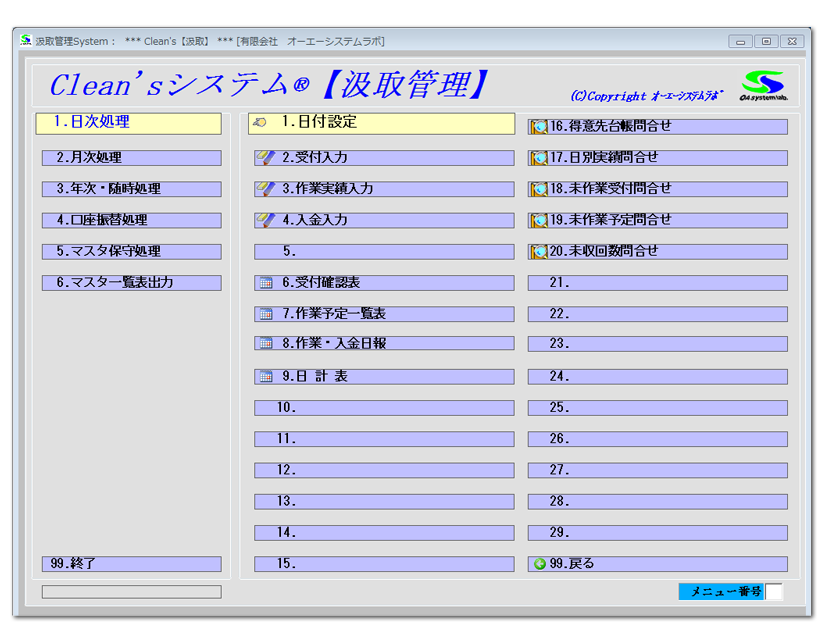This screenshot has width=820, height=640.
Task: Open 1.日付設定
Action: (382, 124)
